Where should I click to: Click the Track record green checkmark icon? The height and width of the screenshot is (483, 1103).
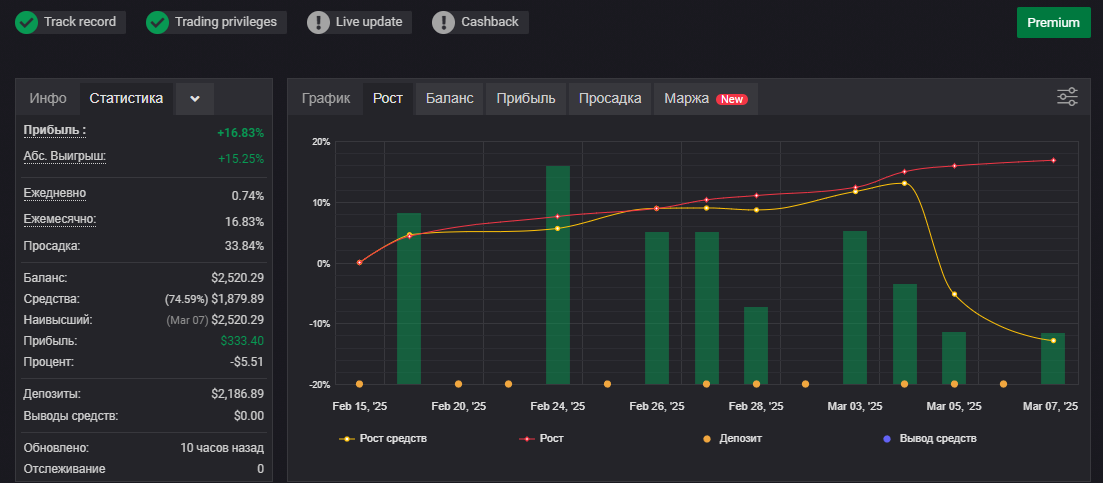click(x=27, y=22)
